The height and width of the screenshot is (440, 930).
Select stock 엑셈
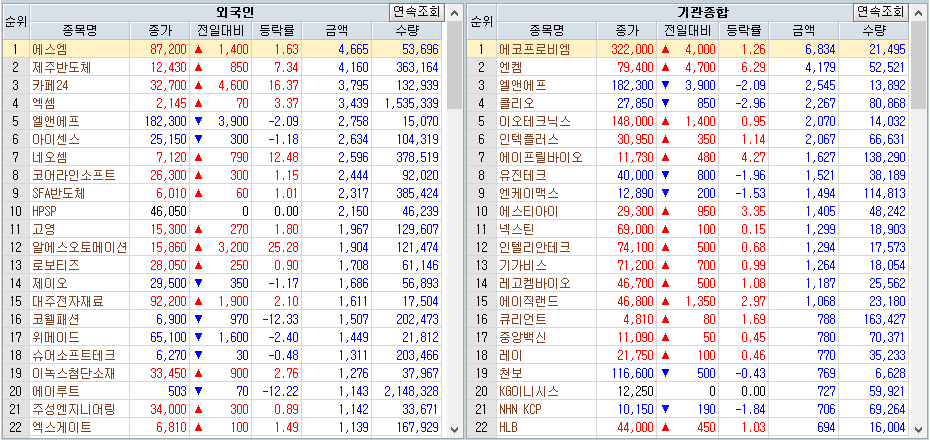44,103
